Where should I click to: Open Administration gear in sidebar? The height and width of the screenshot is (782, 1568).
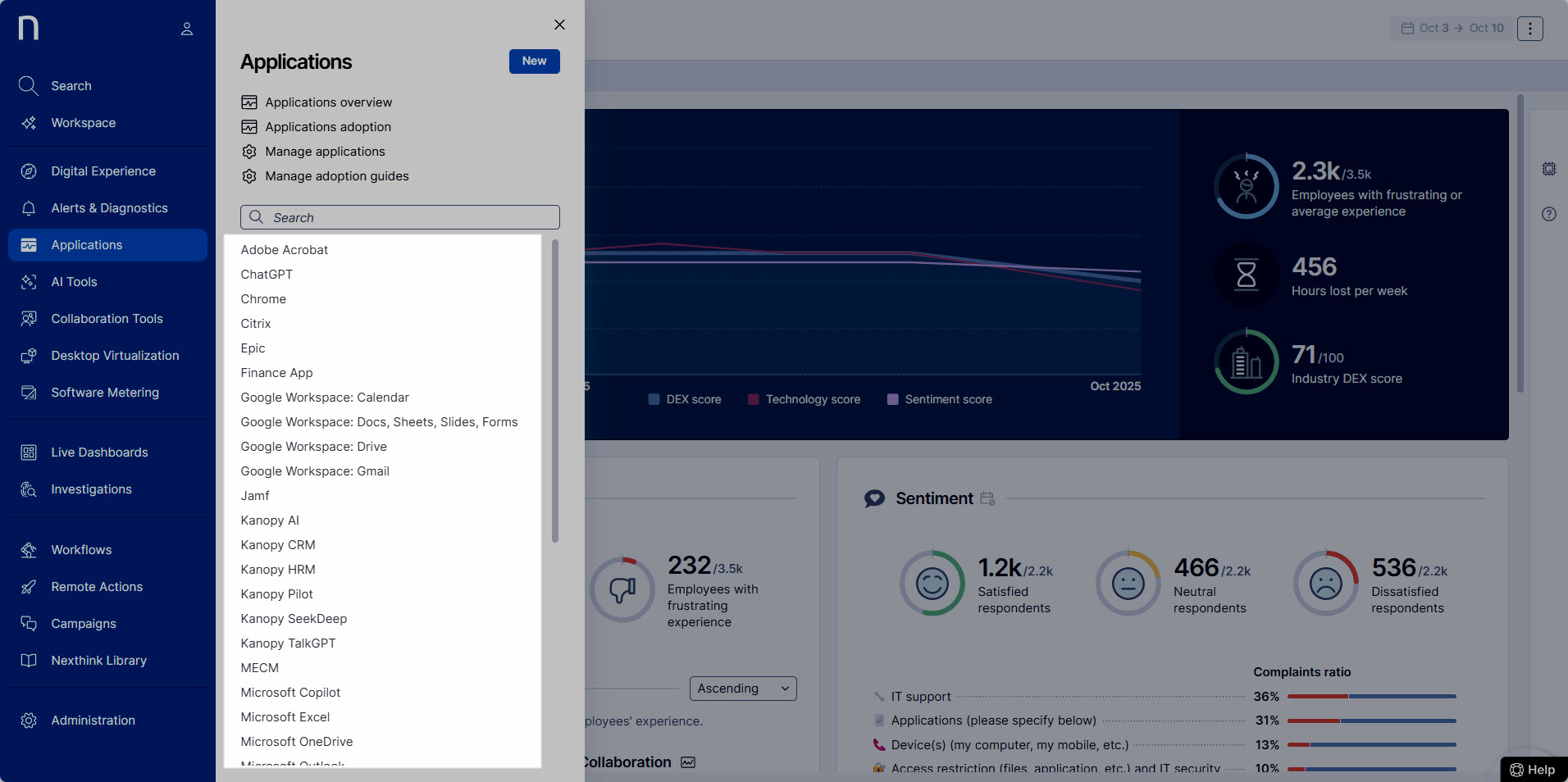(x=29, y=721)
